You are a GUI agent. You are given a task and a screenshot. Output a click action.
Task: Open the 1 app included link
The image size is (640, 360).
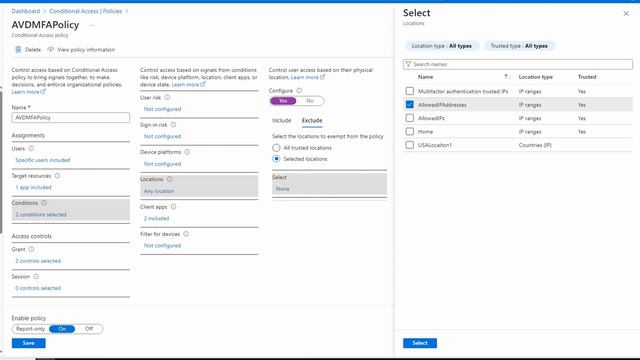pyautogui.click(x=33, y=187)
